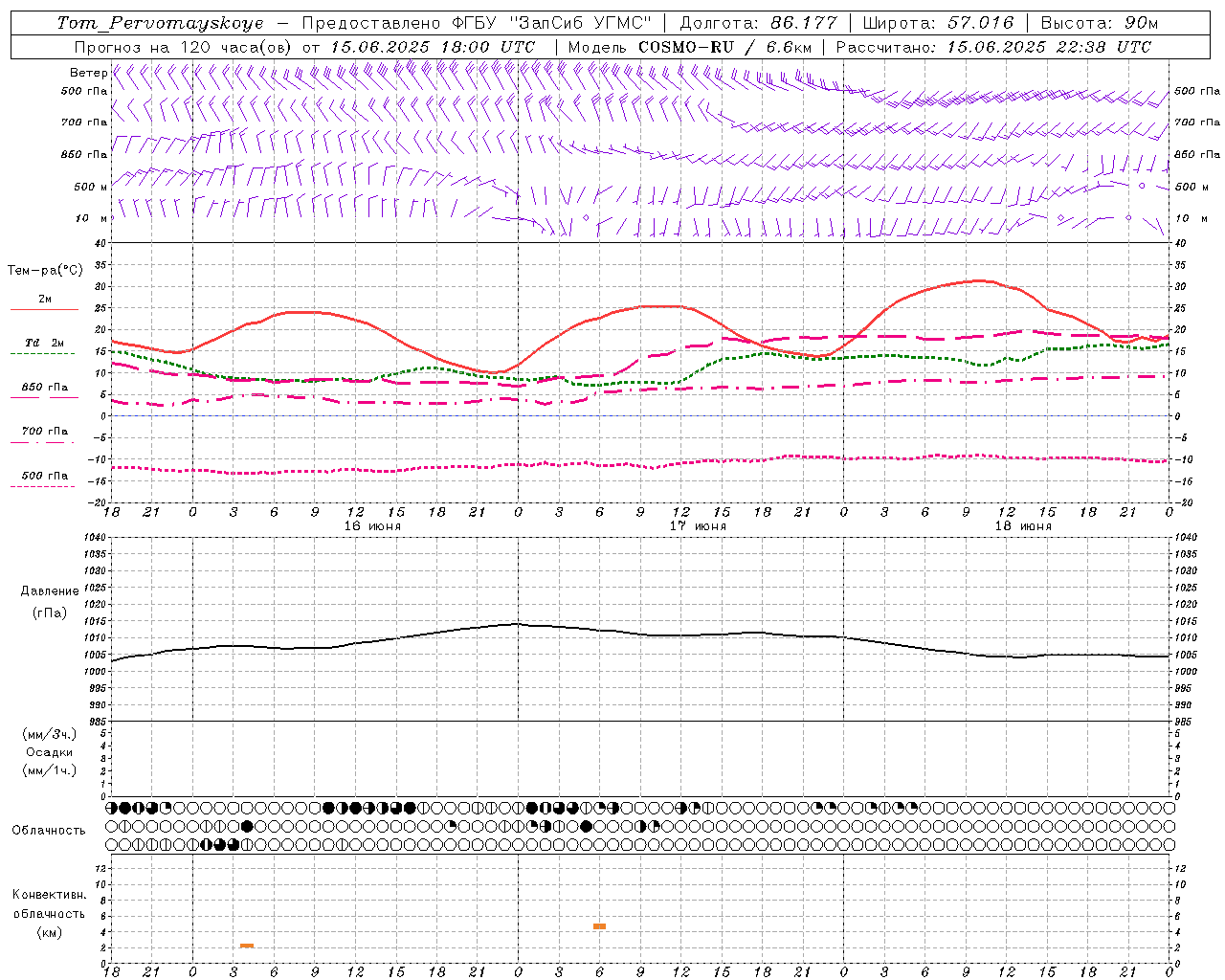
Task: Click the left-side 10 м wind level label
Action: pos(92,218)
